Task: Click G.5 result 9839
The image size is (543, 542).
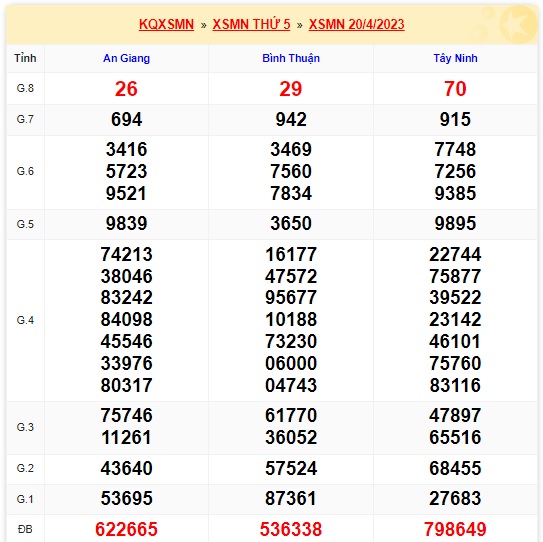Action: point(126,223)
